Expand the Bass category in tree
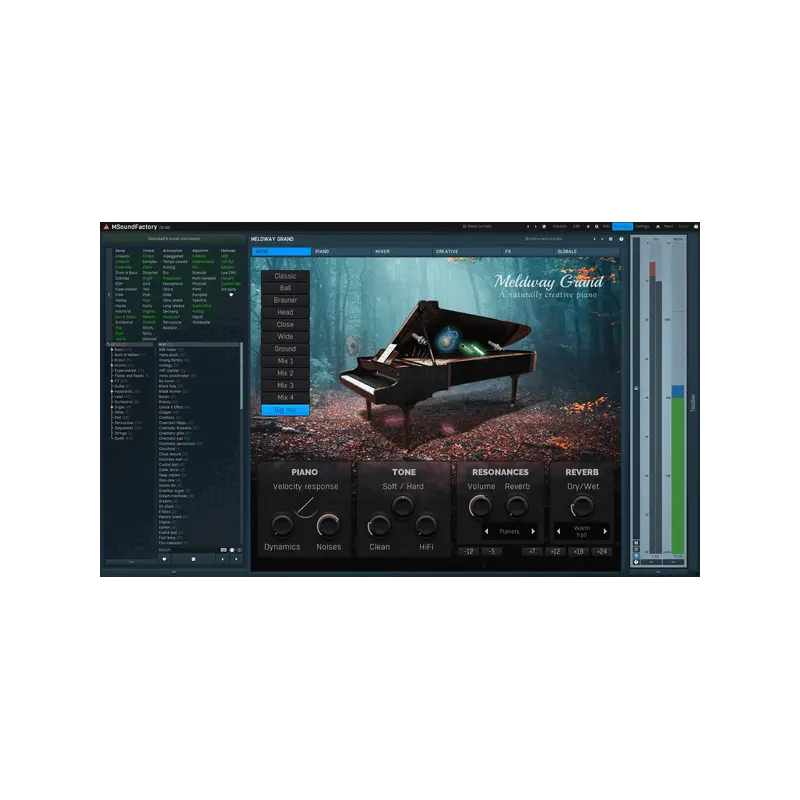This screenshot has height=800, width=800. pos(112,349)
